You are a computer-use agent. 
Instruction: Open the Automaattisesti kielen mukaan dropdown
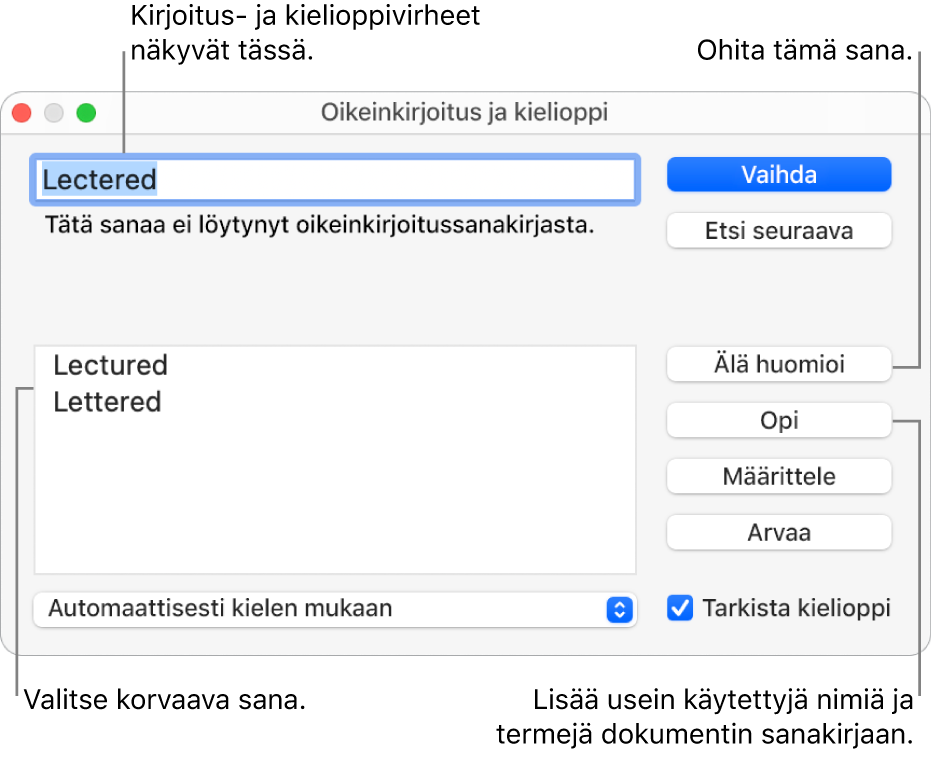320,608
